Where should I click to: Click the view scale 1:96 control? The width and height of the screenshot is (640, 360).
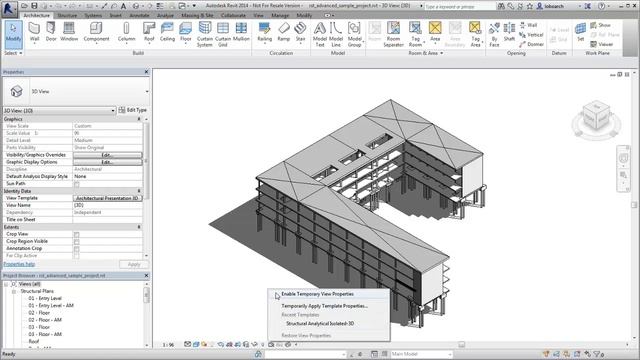coord(168,345)
